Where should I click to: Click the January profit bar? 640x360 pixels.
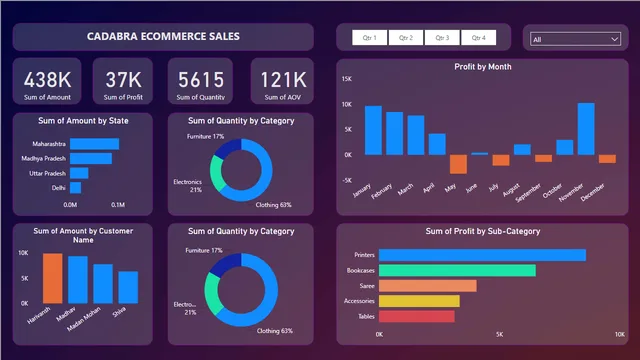click(373, 130)
